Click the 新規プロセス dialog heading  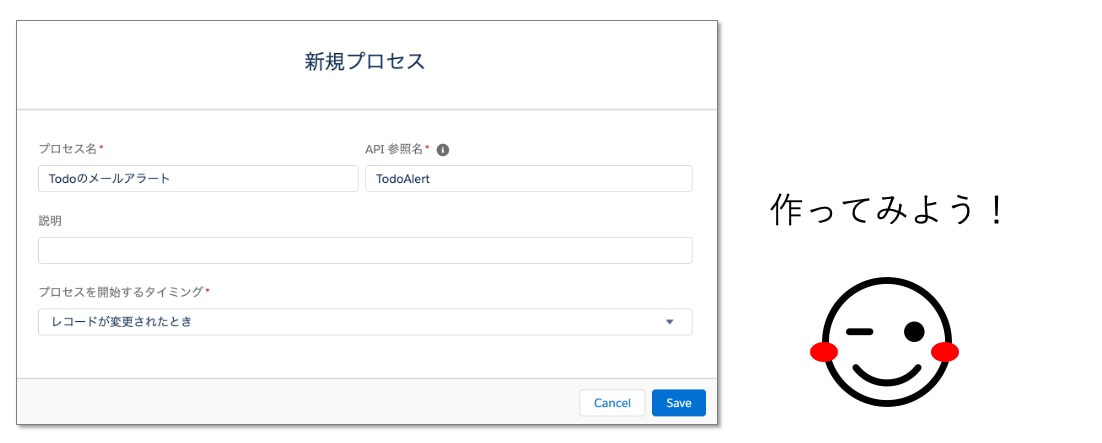tap(365, 62)
